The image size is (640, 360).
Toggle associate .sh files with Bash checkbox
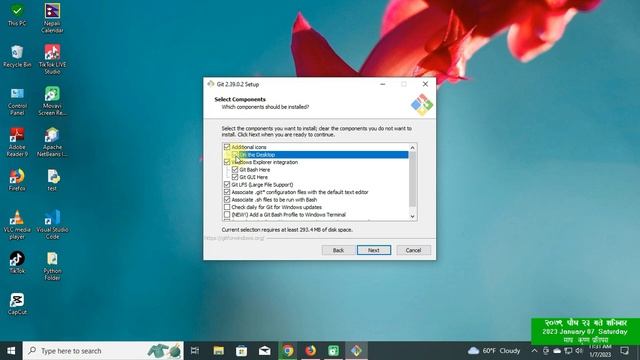point(227,200)
